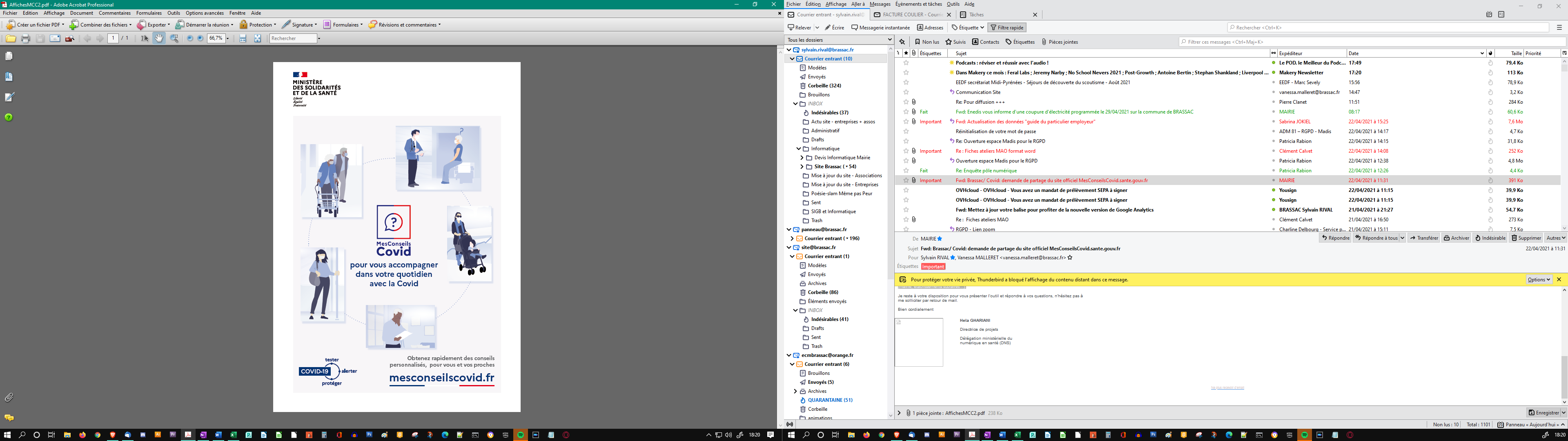1568x441 pixels.
Task: Click the Transférer button
Action: click(x=1424, y=238)
